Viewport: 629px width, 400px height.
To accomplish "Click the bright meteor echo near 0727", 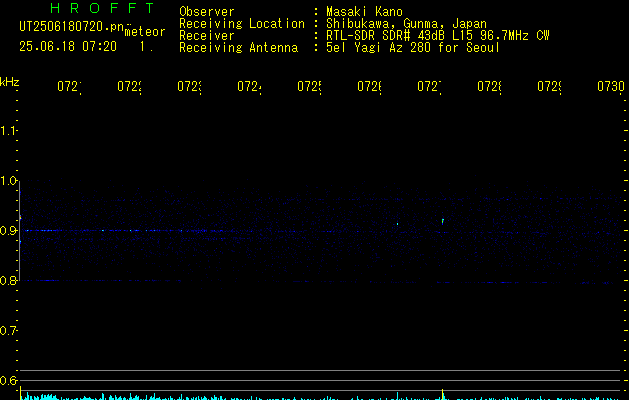I will pyautogui.click(x=443, y=221).
